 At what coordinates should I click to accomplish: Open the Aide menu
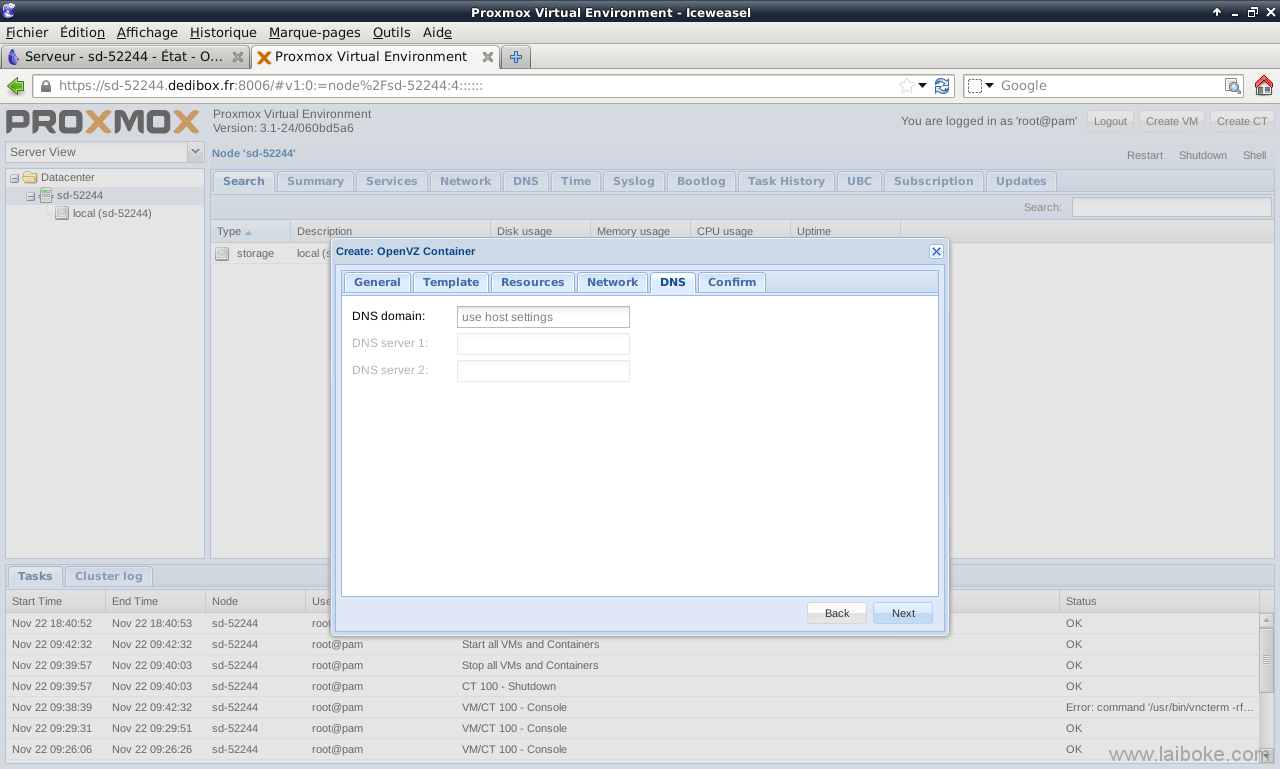tap(437, 32)
